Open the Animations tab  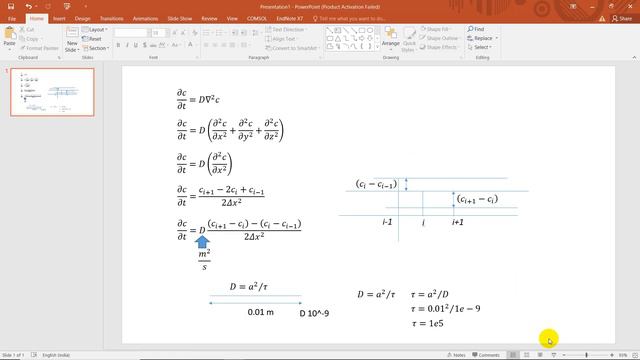pyautogui.click(x=145, y=19)
